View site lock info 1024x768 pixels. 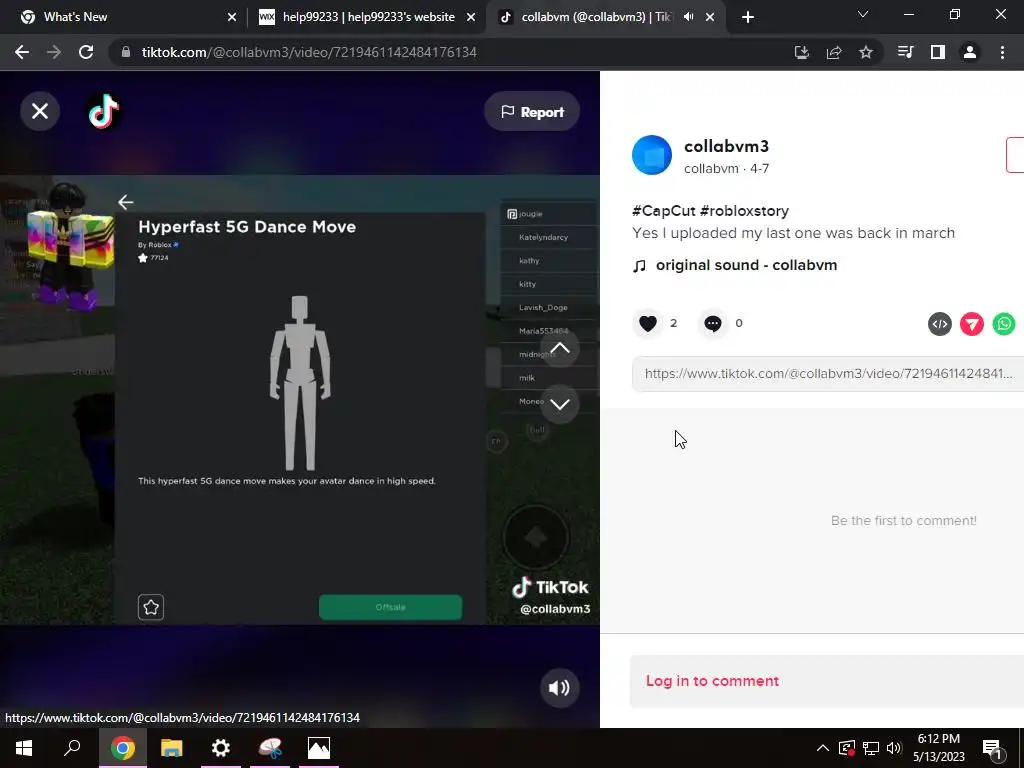click(126, 52)
